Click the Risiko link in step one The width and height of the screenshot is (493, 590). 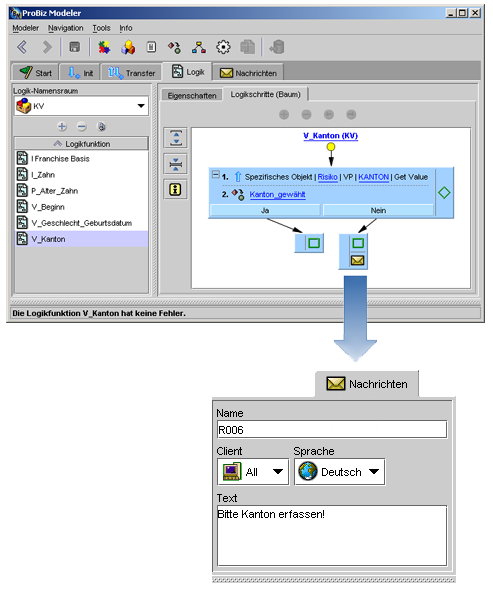(x=327, y=177)
